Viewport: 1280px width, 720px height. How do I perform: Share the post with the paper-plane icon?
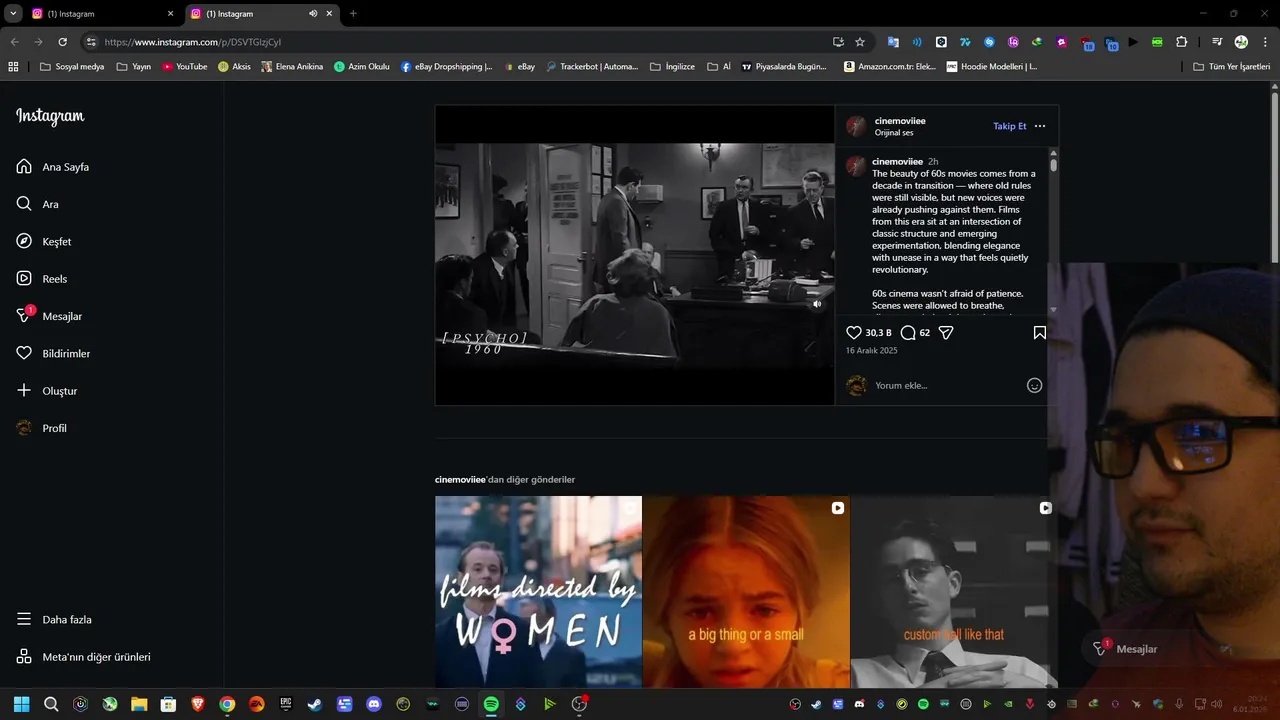[x=946, y=333]
